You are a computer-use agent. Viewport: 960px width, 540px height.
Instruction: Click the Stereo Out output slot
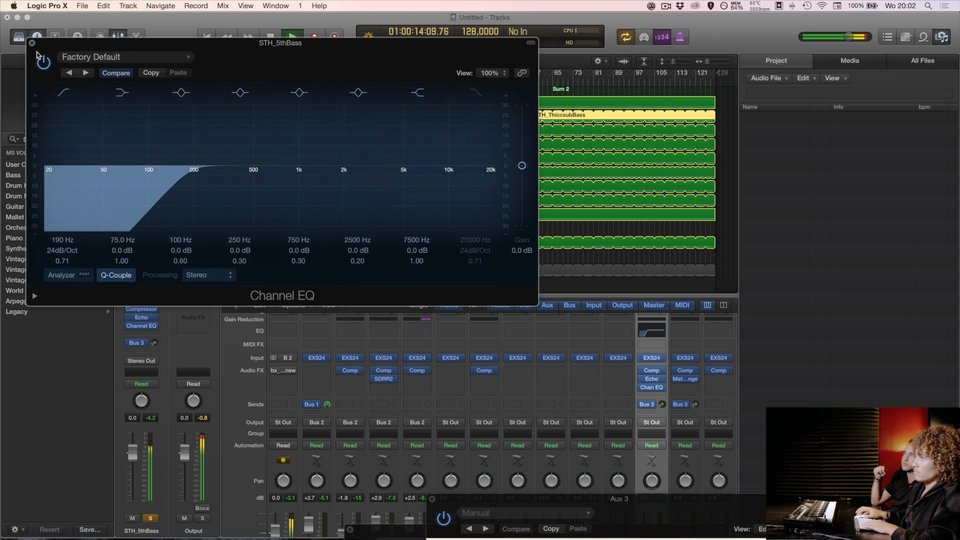[x=141, y=361]
